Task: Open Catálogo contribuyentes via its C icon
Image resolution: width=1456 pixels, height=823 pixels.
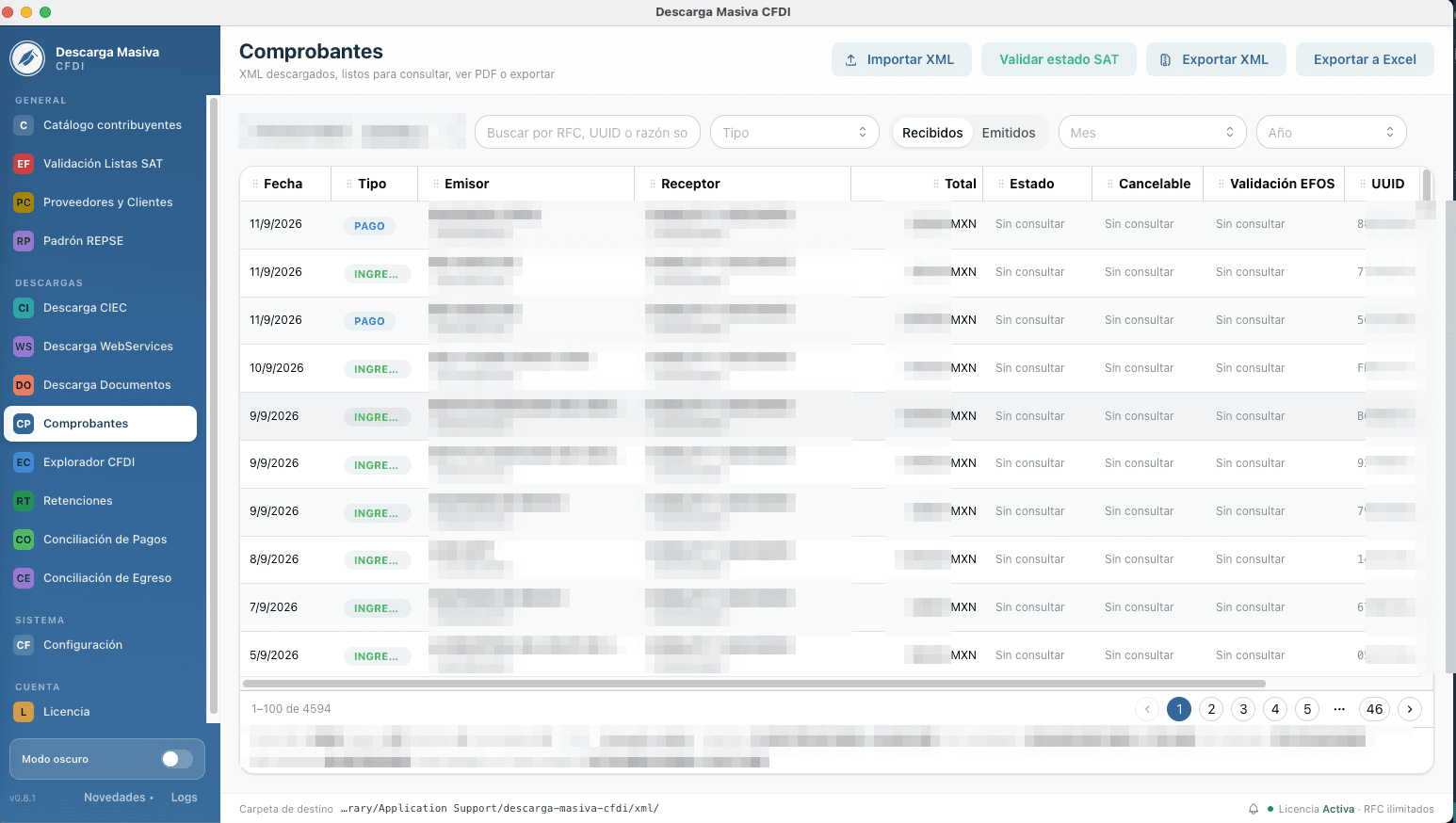Action: click(x=24, y=125)
